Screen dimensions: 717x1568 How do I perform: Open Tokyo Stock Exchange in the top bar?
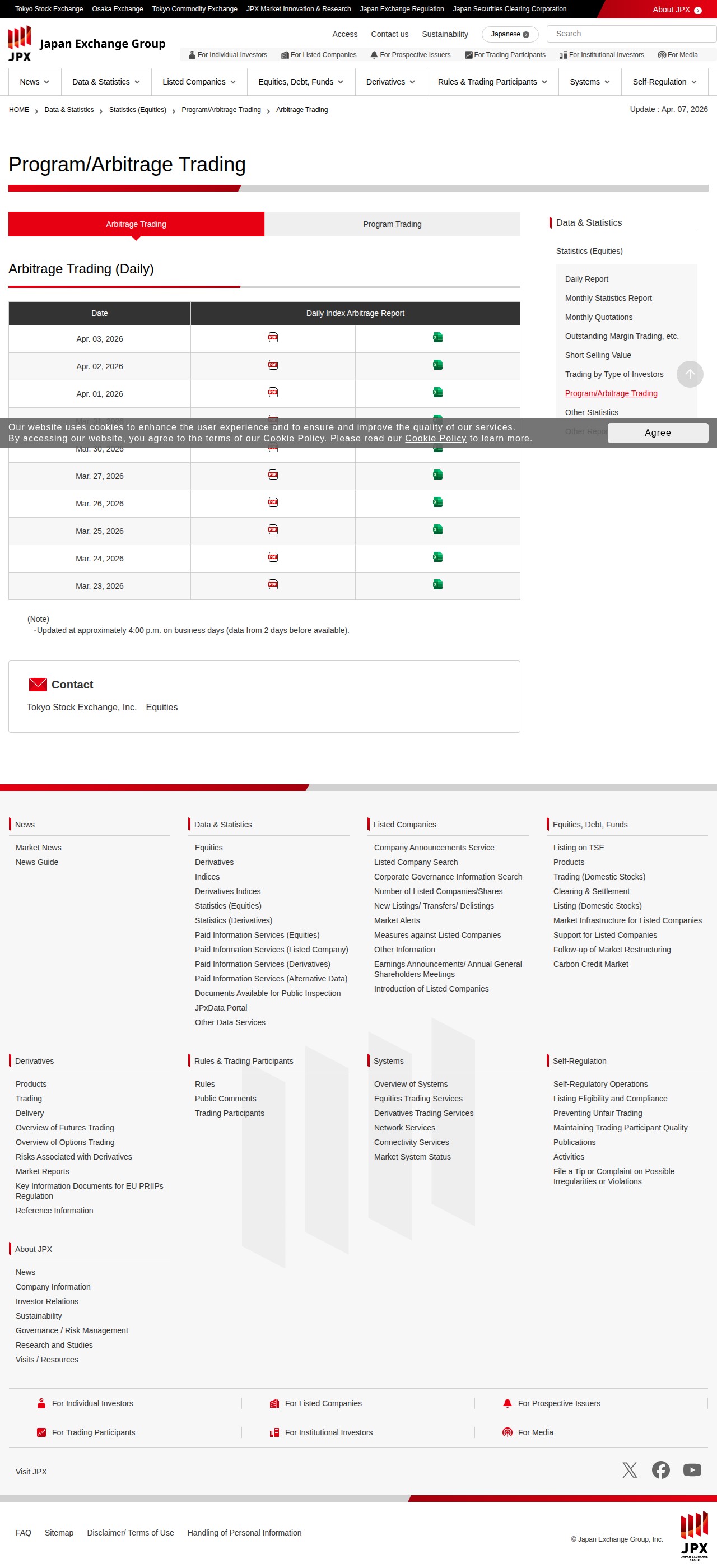pos(49,9)
